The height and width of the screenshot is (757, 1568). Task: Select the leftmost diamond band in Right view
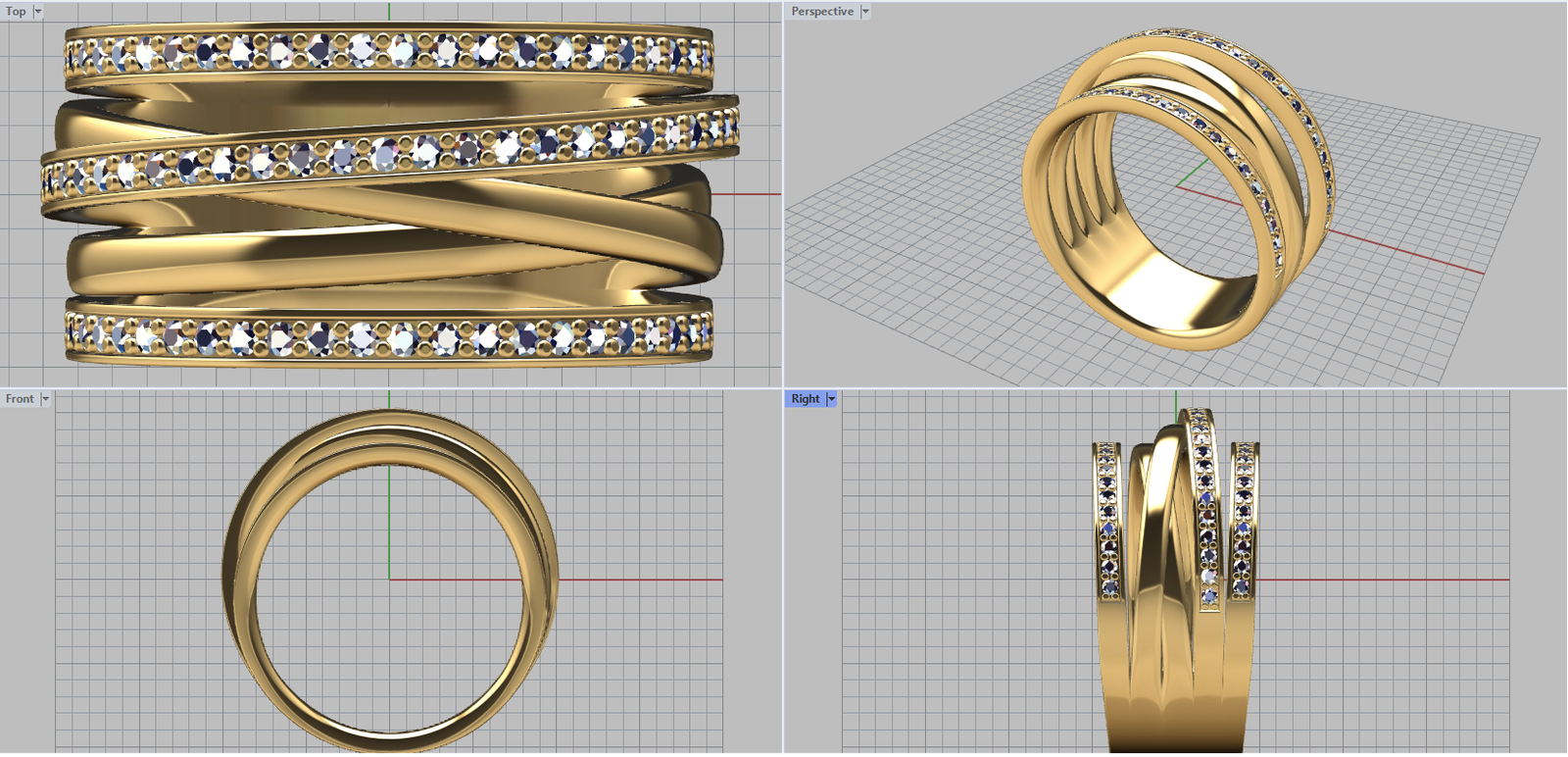pos(1107,520)
